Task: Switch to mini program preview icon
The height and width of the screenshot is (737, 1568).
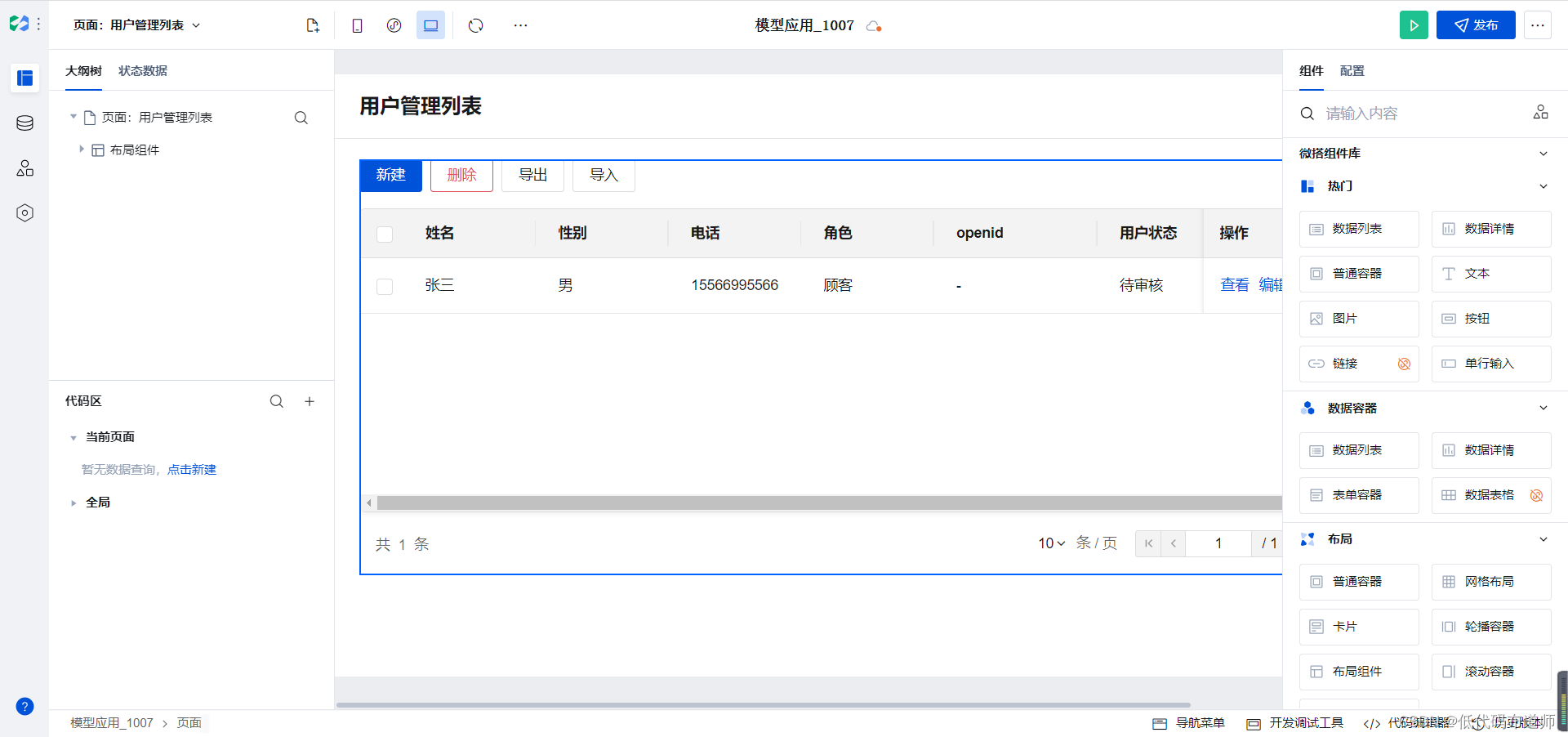Action: click(394, 25)
